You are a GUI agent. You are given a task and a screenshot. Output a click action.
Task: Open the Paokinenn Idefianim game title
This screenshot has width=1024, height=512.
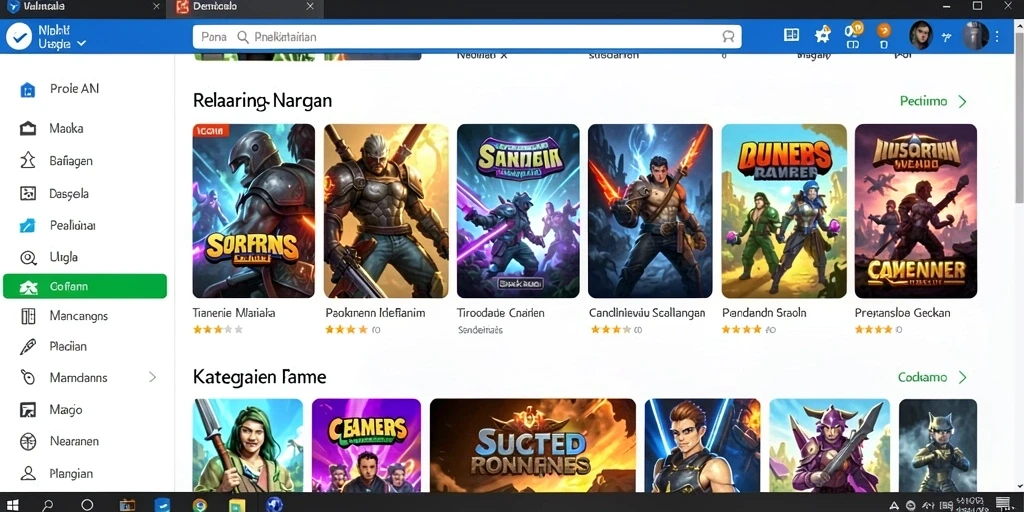(x=375, y=313)
